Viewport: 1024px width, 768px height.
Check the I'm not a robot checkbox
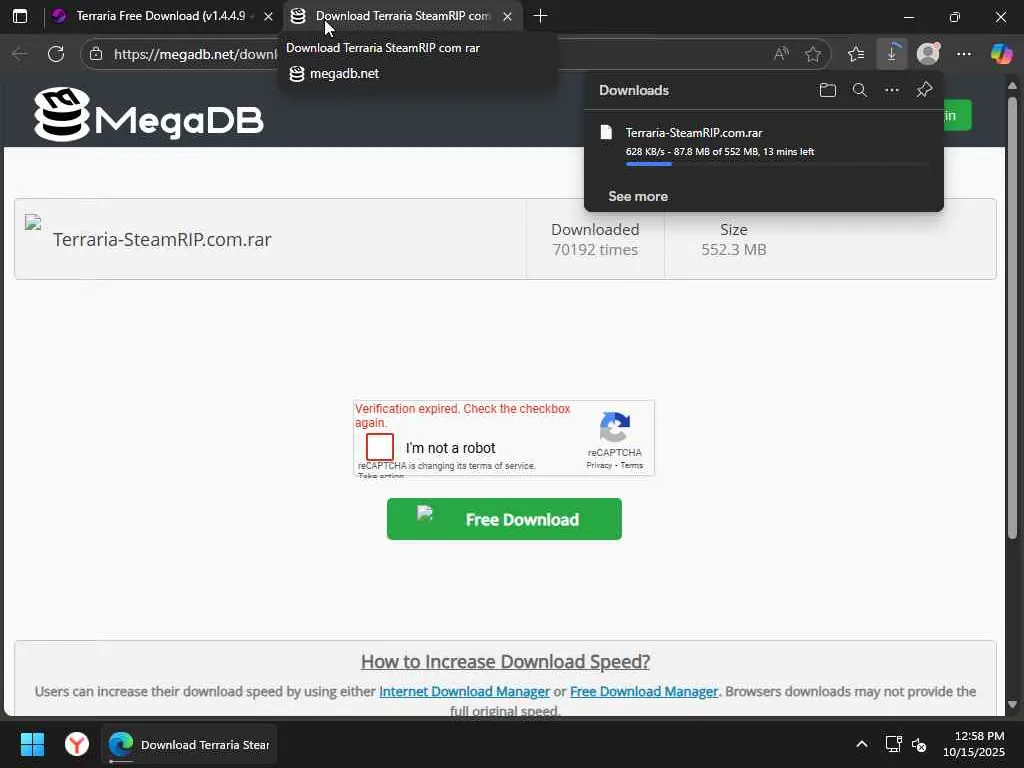pos(380,447)
